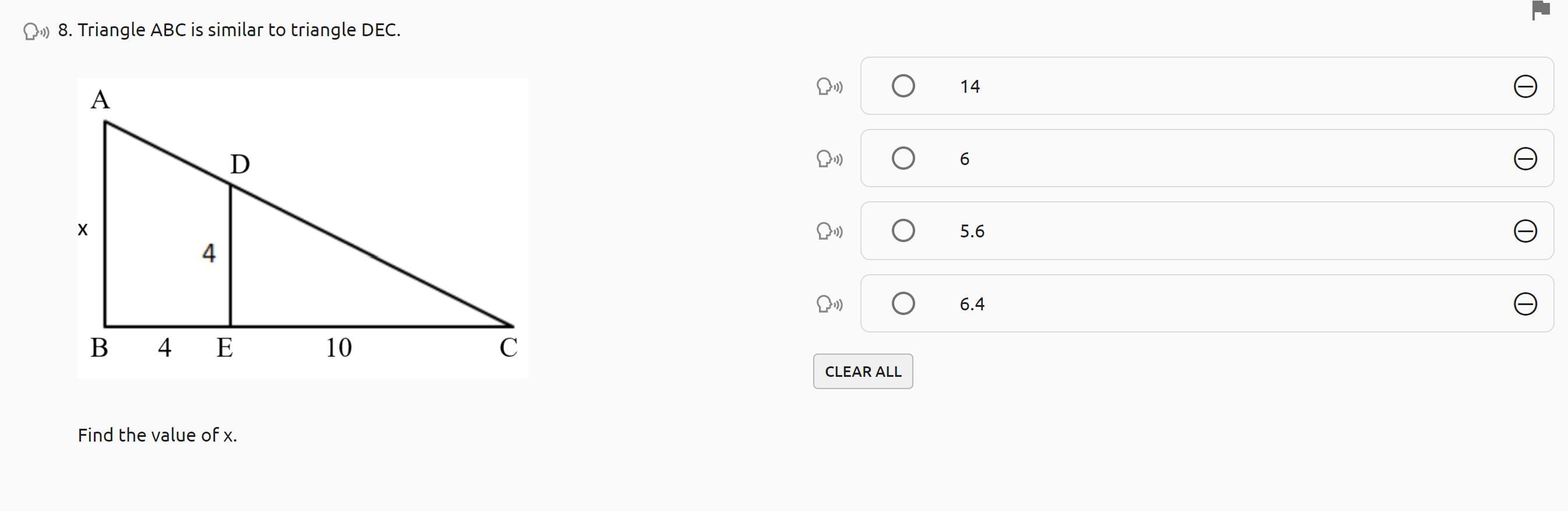Click the similar triangles diagram image

303,229
